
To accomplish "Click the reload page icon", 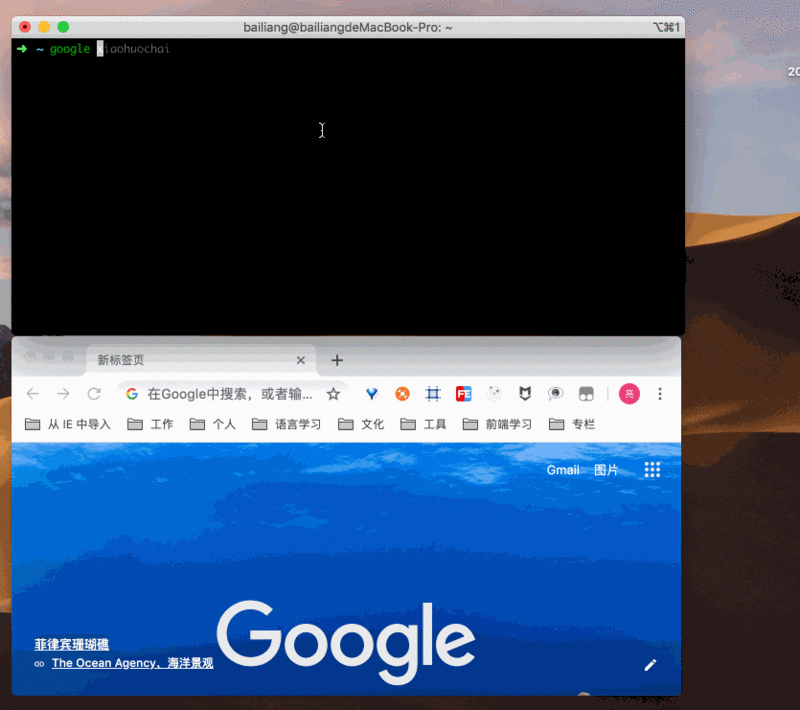I will (x=94, y=394).
